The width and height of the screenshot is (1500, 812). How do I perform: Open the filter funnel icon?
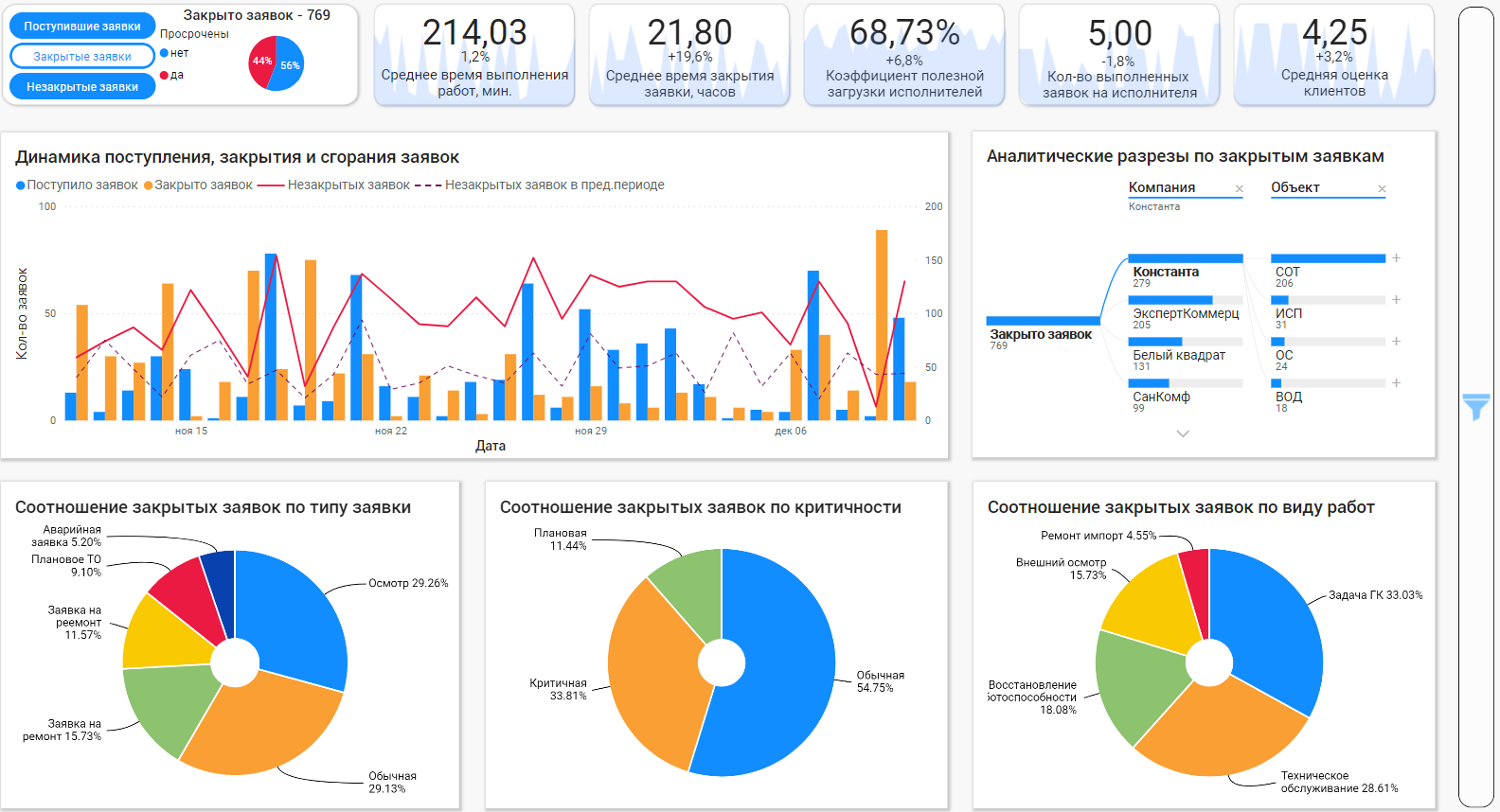1475,407
